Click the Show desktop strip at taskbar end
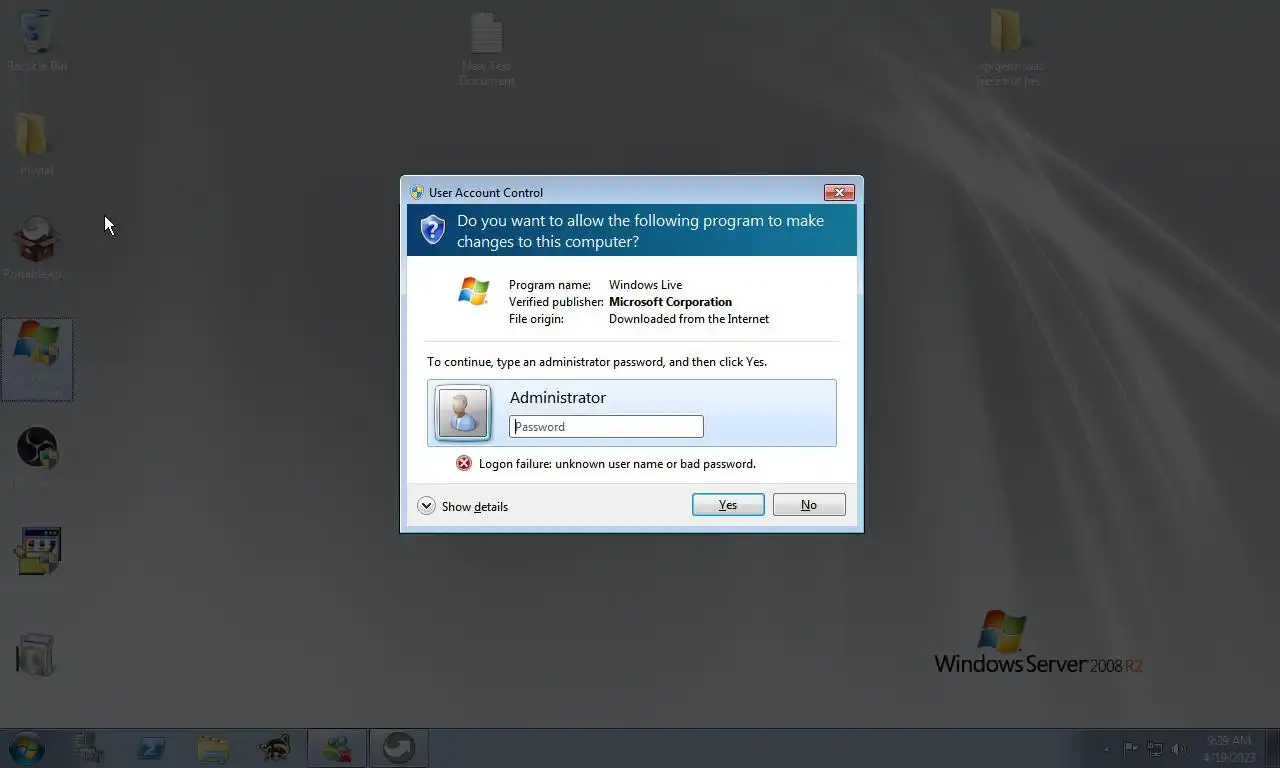The image size is (1280, 768). pyautogui.click(x=1272, y=748)
